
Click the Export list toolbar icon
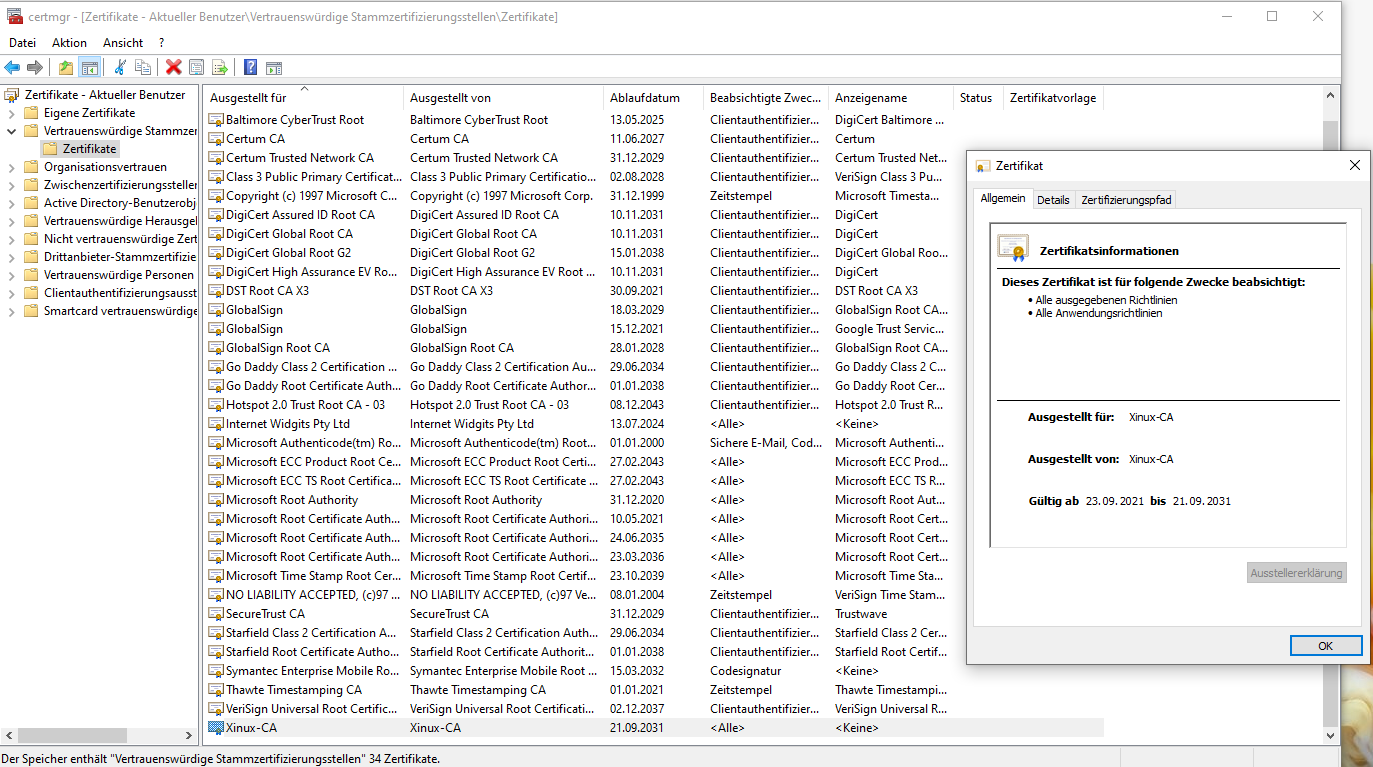[x=220, y=67]
